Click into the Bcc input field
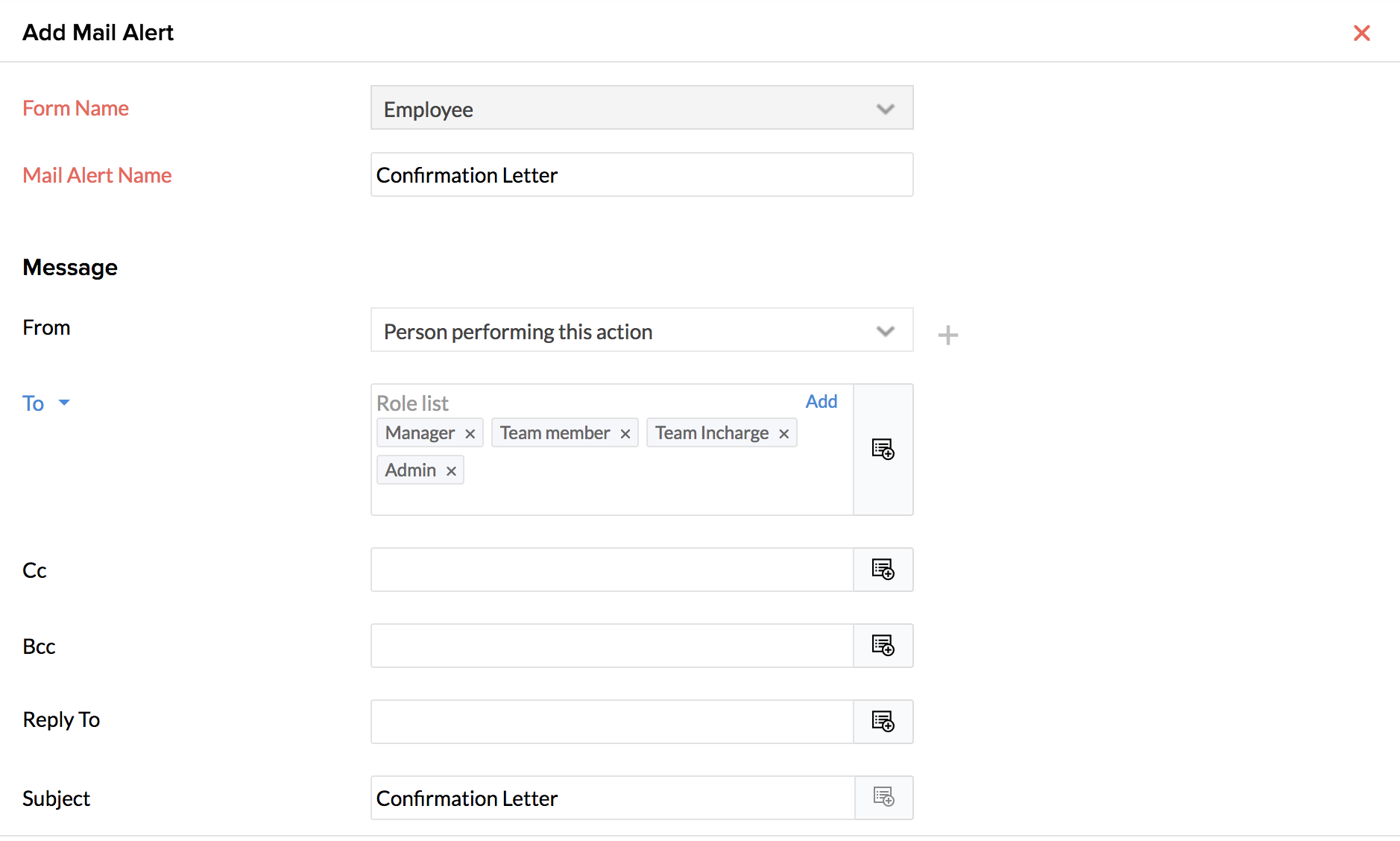Viewport: 1400px width, 841px height. 611,646
